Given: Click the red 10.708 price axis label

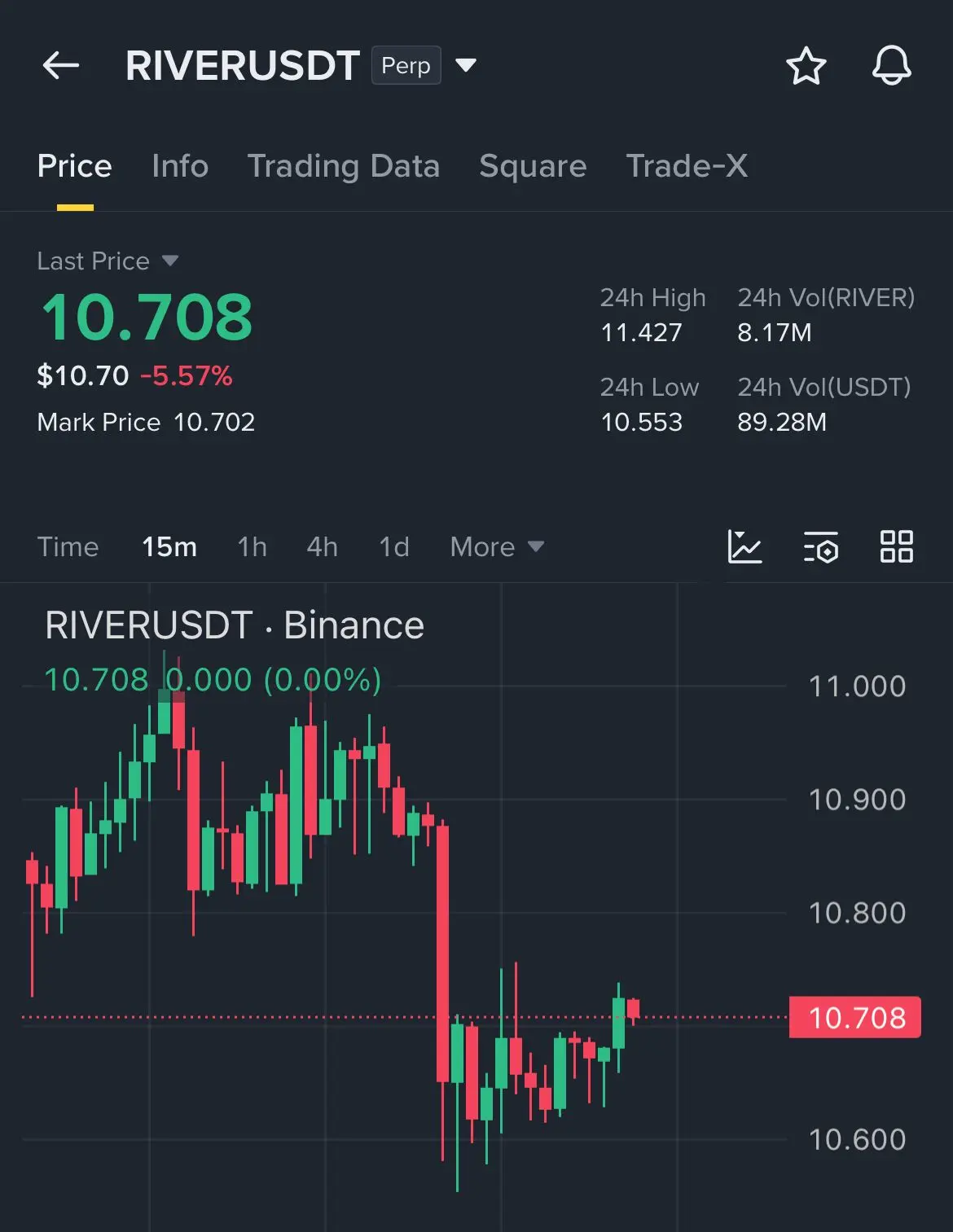Looking at the screenshot, I should tap(855, 1017).
